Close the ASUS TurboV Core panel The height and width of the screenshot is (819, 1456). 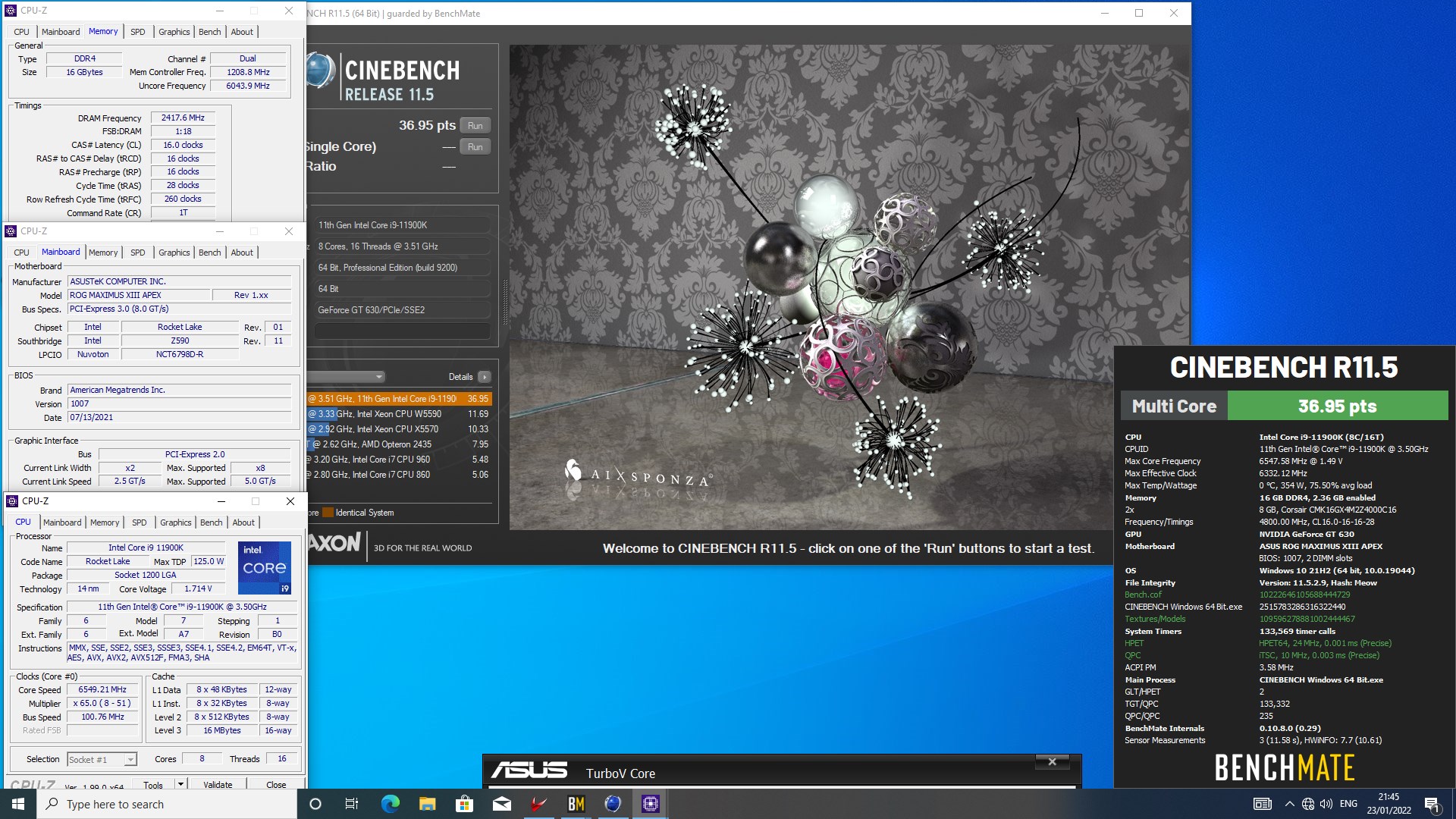(1052, 761)
